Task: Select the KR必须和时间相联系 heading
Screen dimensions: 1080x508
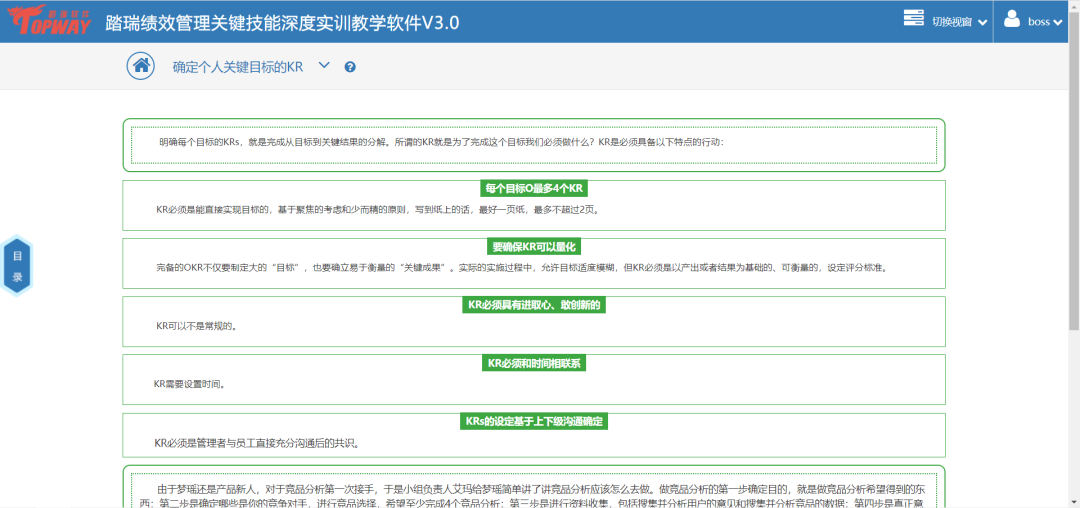Action: click(x=534, y=363)
